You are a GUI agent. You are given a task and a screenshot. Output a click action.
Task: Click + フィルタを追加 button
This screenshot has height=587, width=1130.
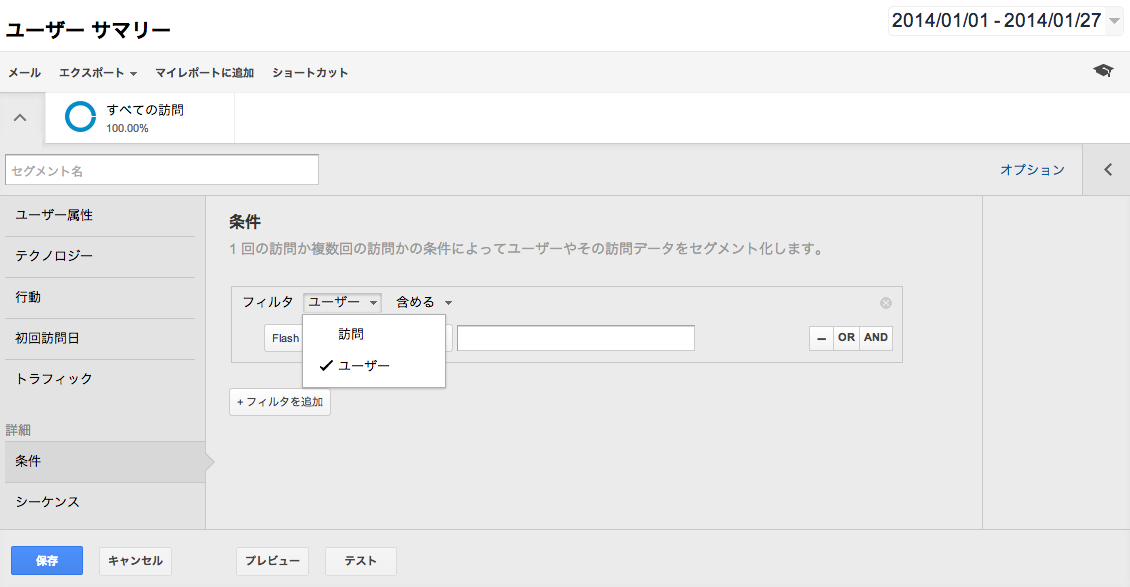pos(280,402)
